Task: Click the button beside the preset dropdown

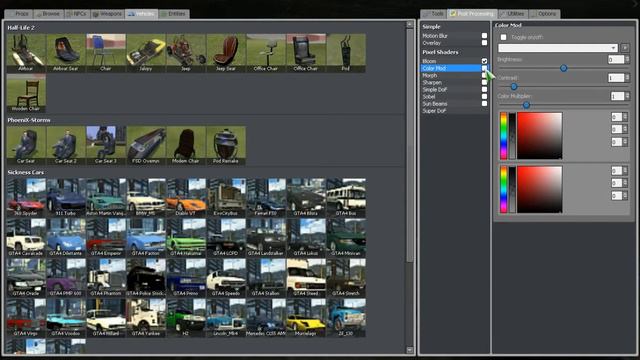Action: pyautogui.click(x=625, y=48)
